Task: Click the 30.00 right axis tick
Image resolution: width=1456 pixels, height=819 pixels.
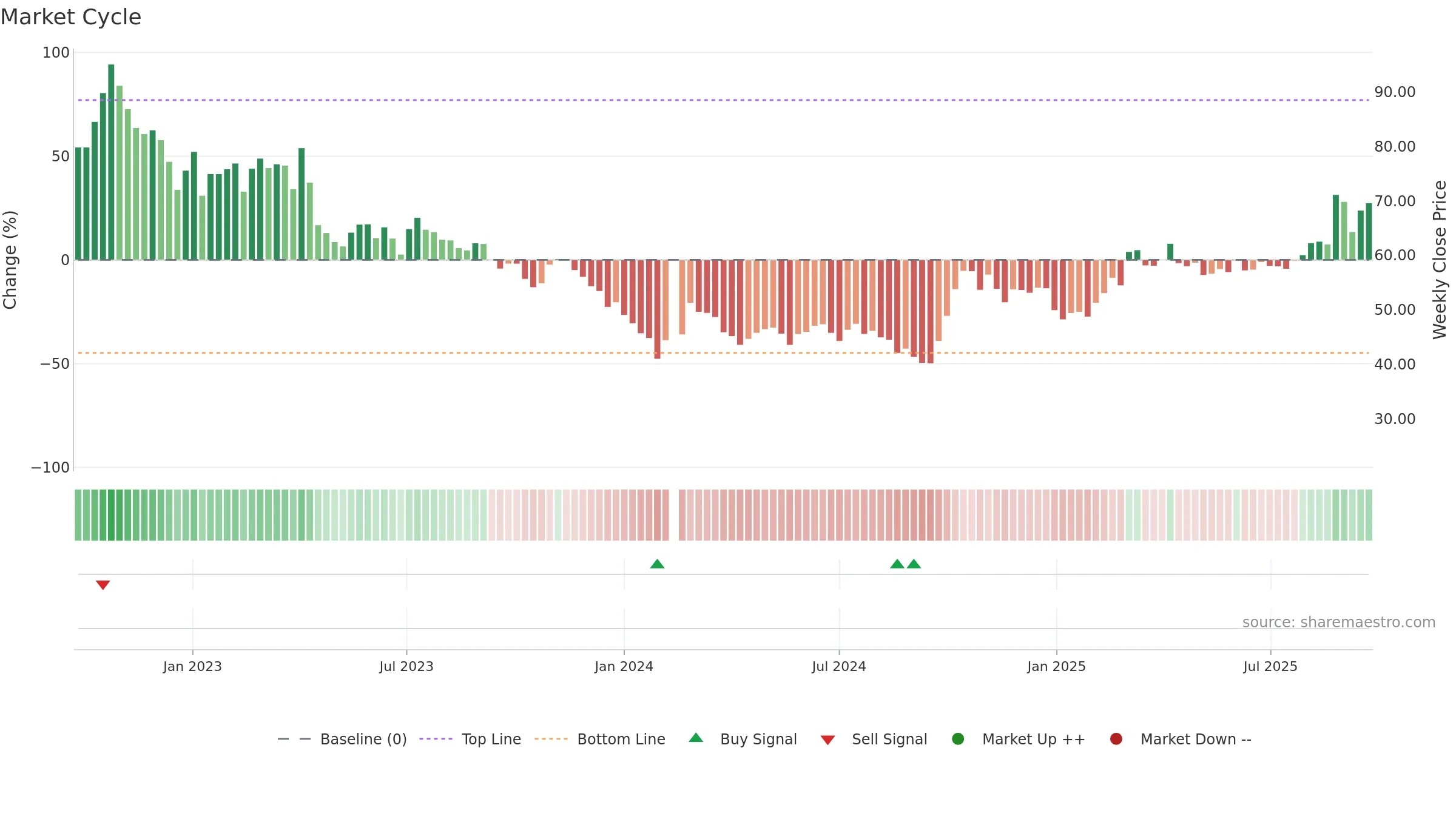Action: click(x=1395, y=419)
